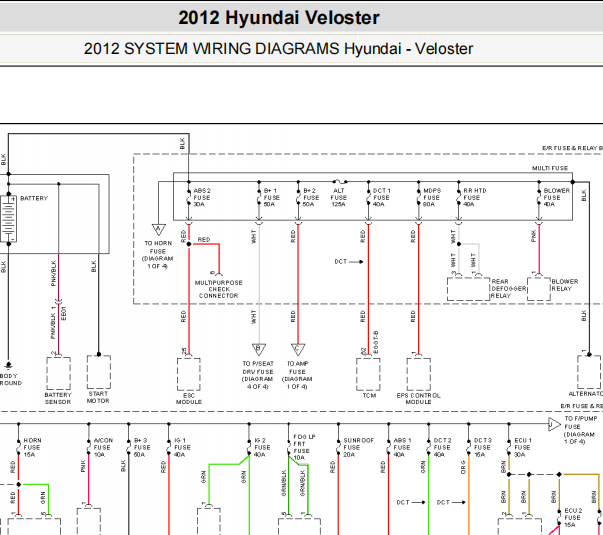603x535 pixels.
Task: Click the "ABS 1 FUSE 40A" label
Action: pyautogui.click(x=402, y=447)
